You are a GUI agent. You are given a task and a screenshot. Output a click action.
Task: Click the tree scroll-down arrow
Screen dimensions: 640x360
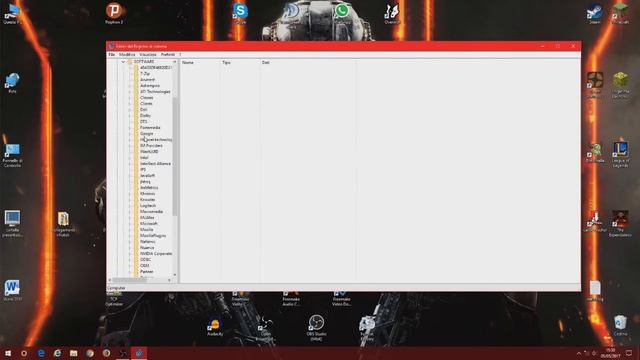coord(175,275)
